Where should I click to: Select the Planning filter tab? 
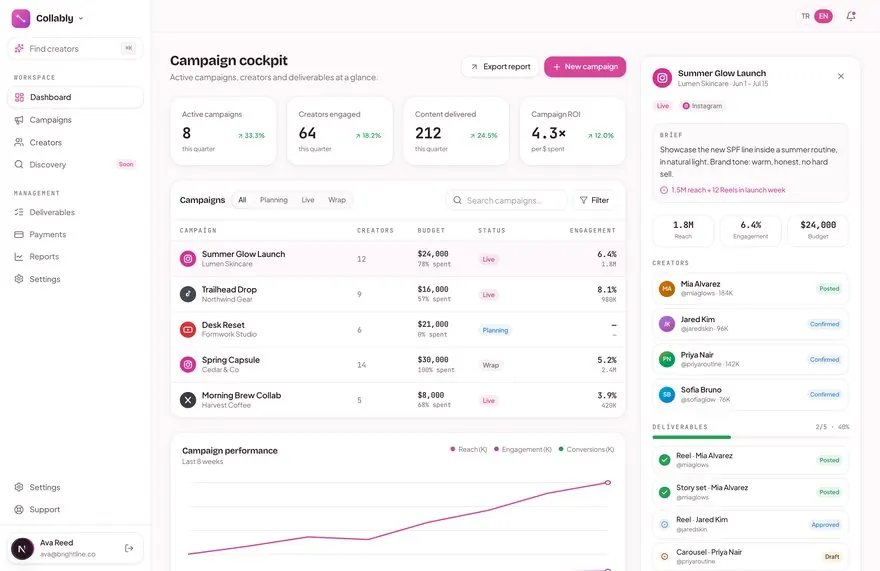click(273, 200)
